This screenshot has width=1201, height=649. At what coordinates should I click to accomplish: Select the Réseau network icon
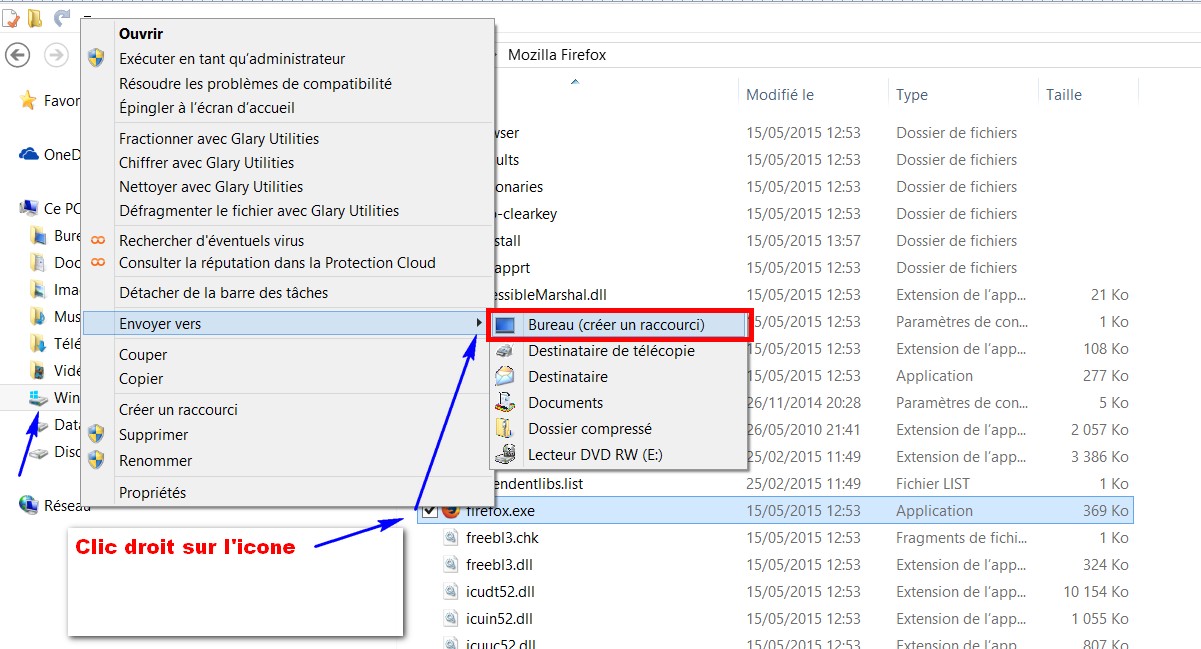pyautogui.click(x=29, y=506)
